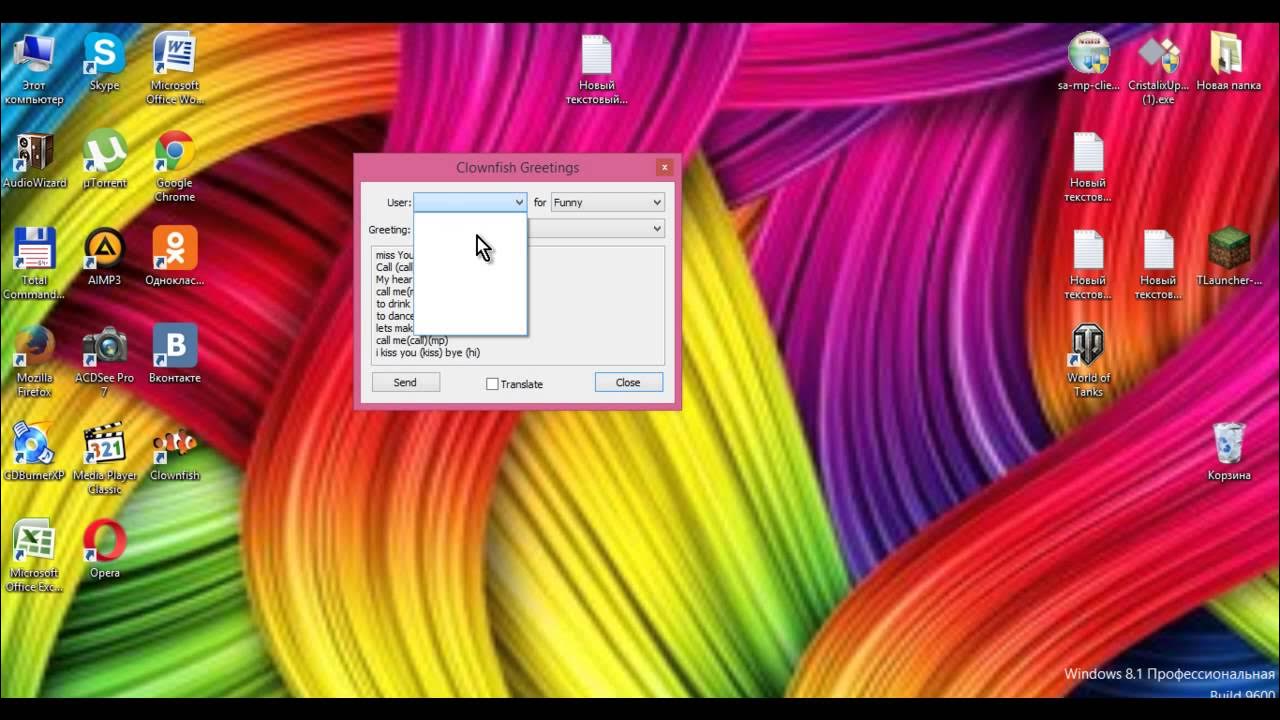Click the line 'i kiss you (kiss) bye (hi)'

[428, 353]
